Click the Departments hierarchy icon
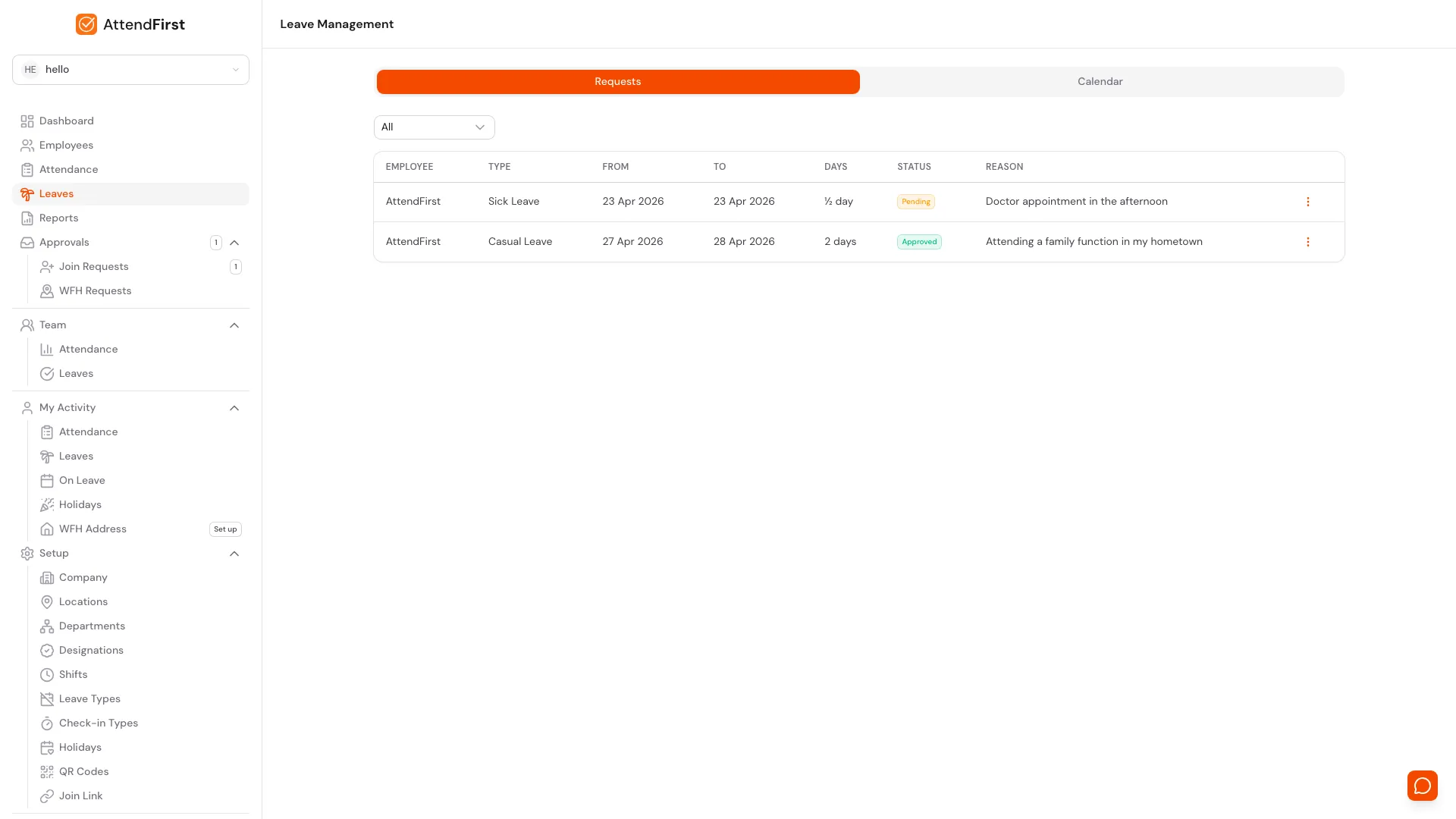This screenshot has width=1456, height=819. tap(47, 626)
